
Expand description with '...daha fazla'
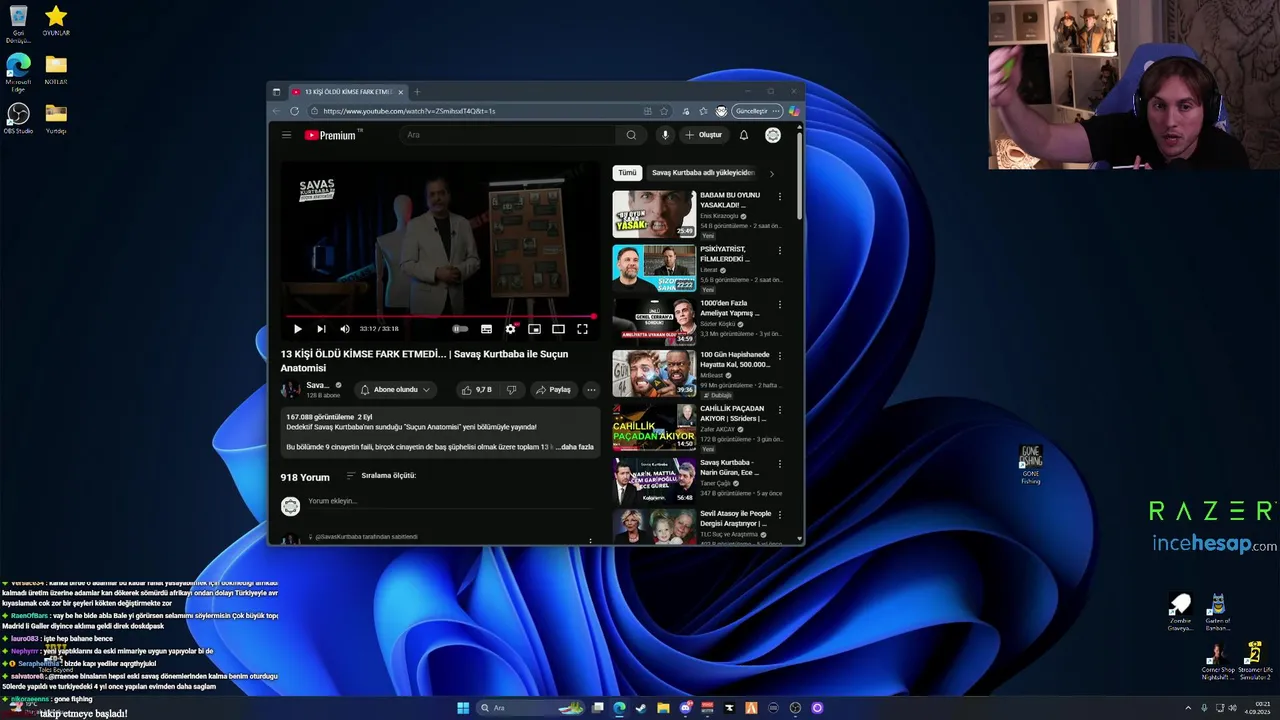(x=577, y=447)
